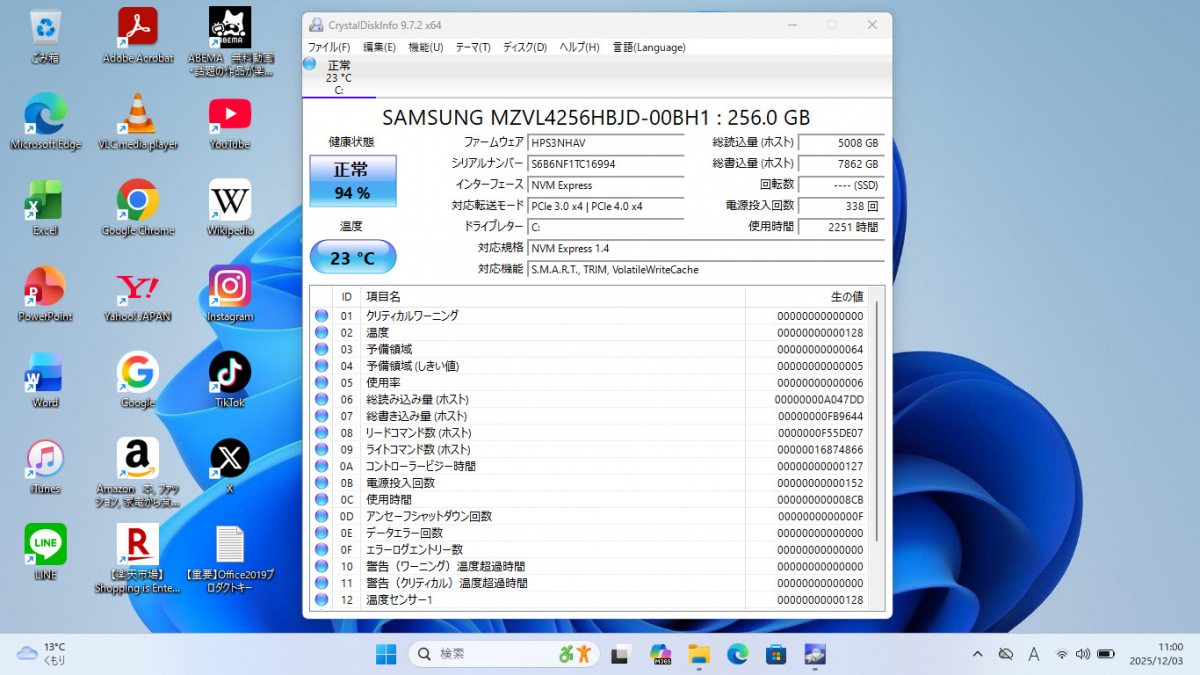Open CrystalDiskInfo from the taskbar
This screenshot has height=675, width=1200.
(x=815, y=654)
